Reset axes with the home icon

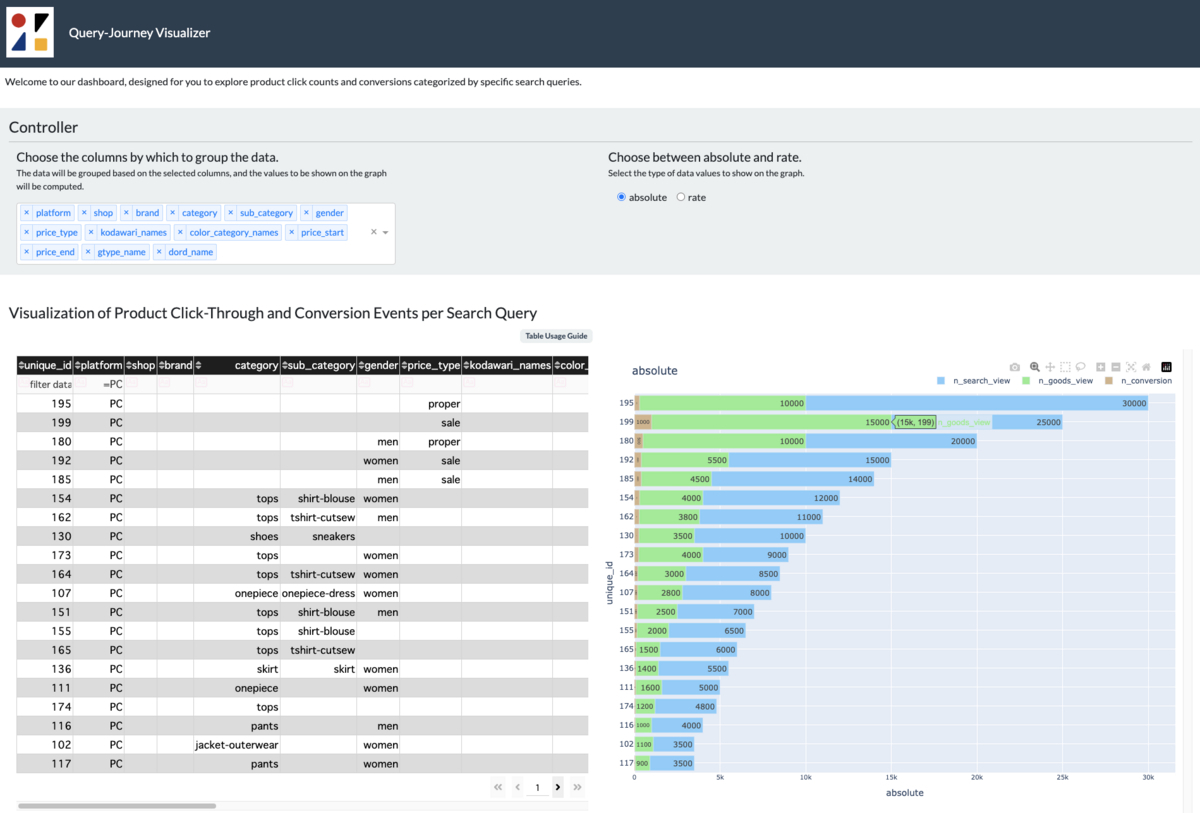tap(1146, 367)
